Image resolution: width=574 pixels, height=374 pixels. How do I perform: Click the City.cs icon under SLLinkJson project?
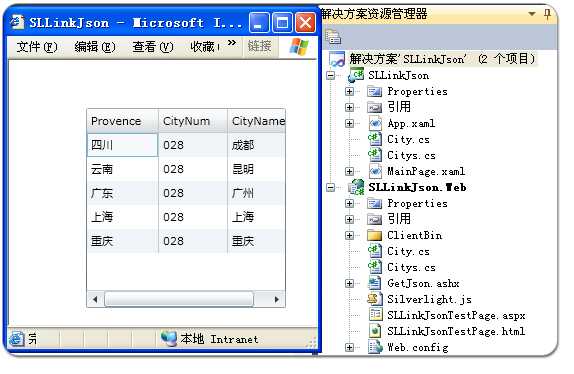click(375, 139)
